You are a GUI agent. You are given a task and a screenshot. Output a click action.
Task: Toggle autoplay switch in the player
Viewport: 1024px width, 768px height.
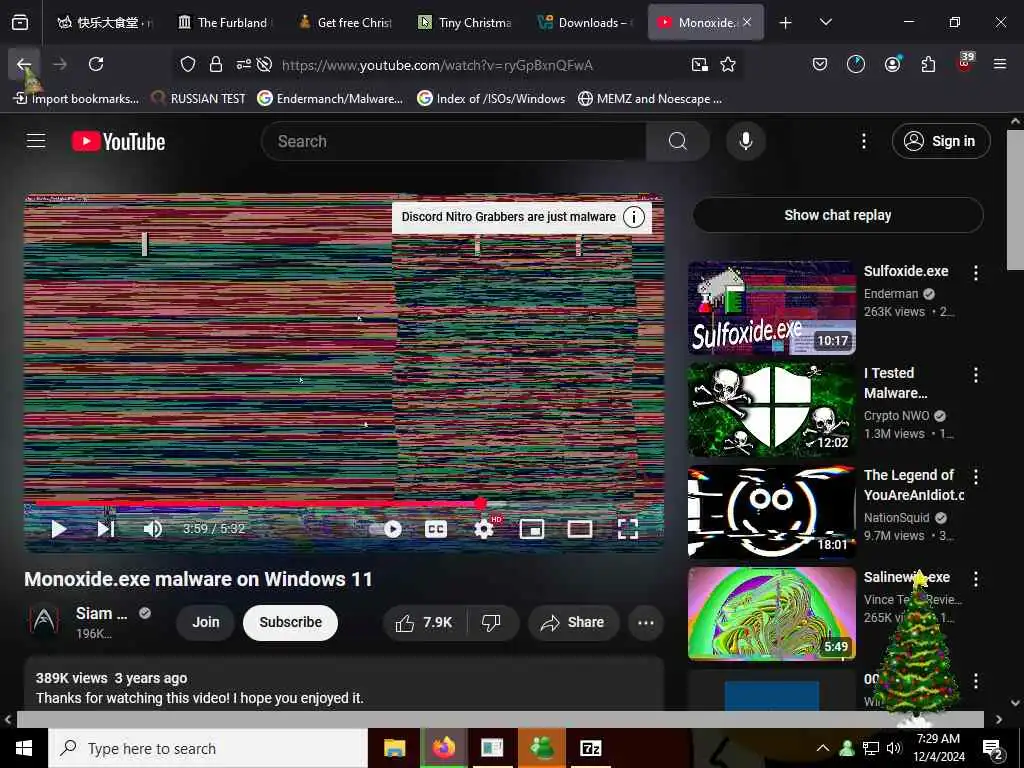click(x=386, y=529)
